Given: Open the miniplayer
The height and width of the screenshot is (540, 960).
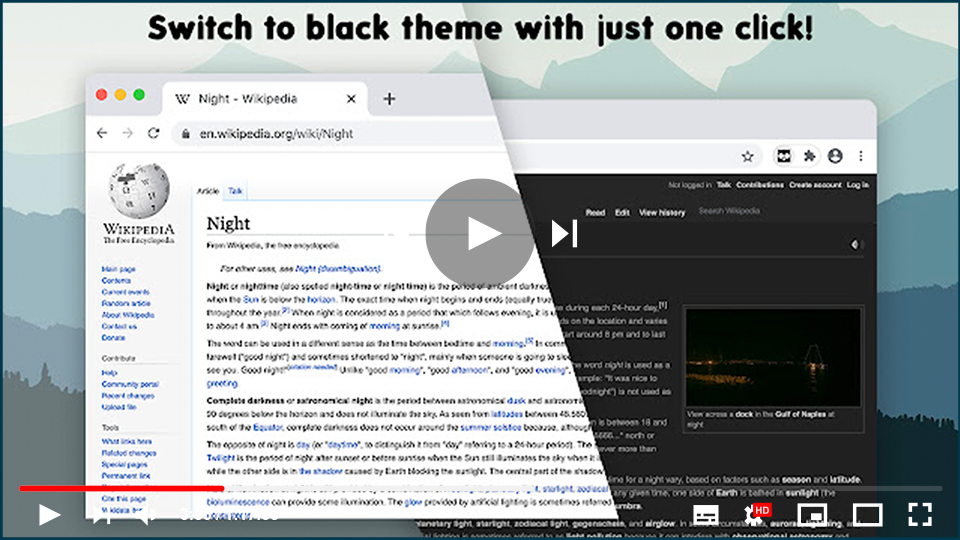Looking at the screenshot, I should (x=814, y=515).
